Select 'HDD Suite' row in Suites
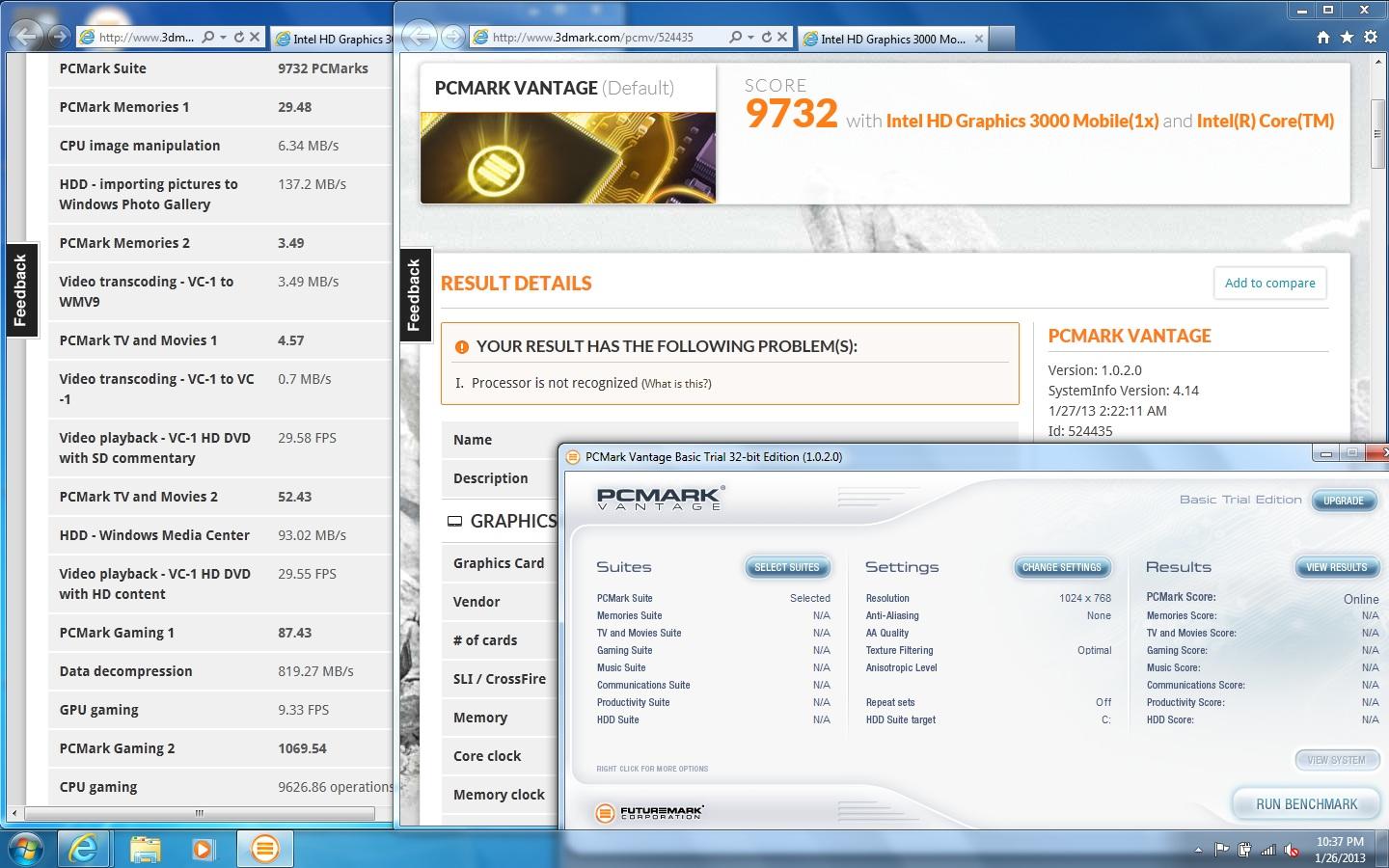Screen dimensions: 1389x868 point(714,719)
